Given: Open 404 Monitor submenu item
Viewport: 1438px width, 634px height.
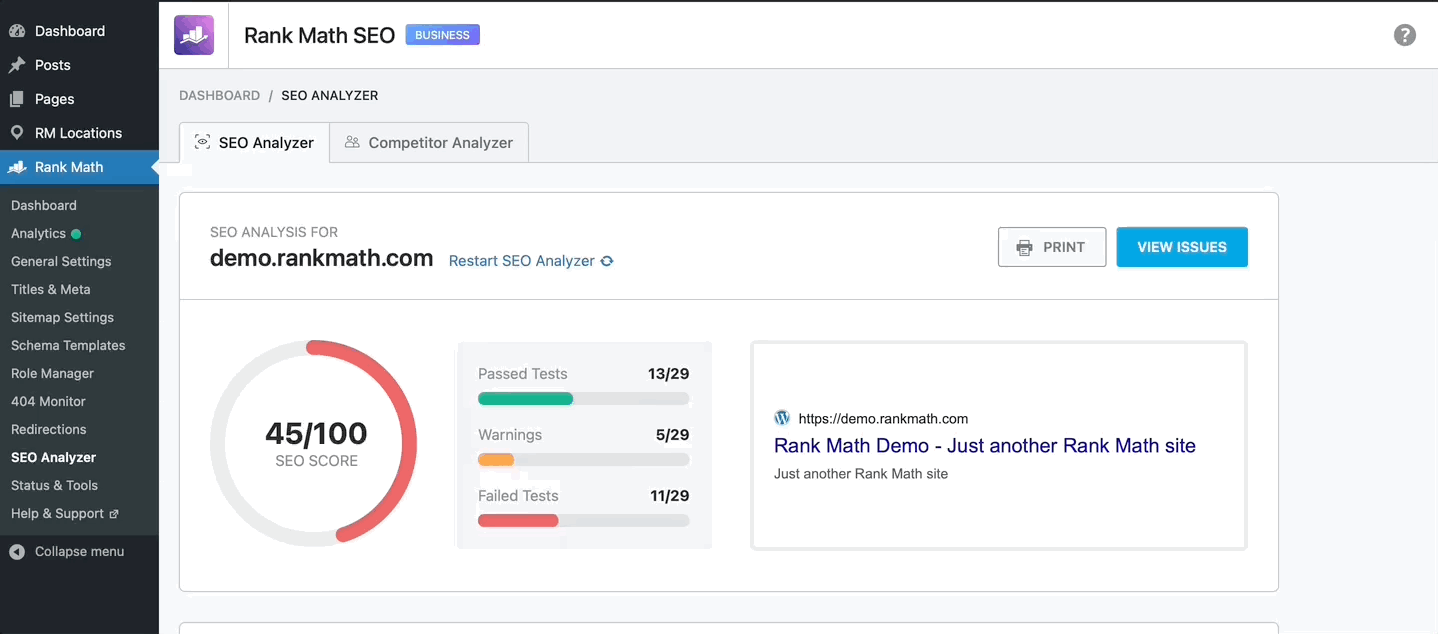Looking at the screenshot, I should click(x=48, y=401).
